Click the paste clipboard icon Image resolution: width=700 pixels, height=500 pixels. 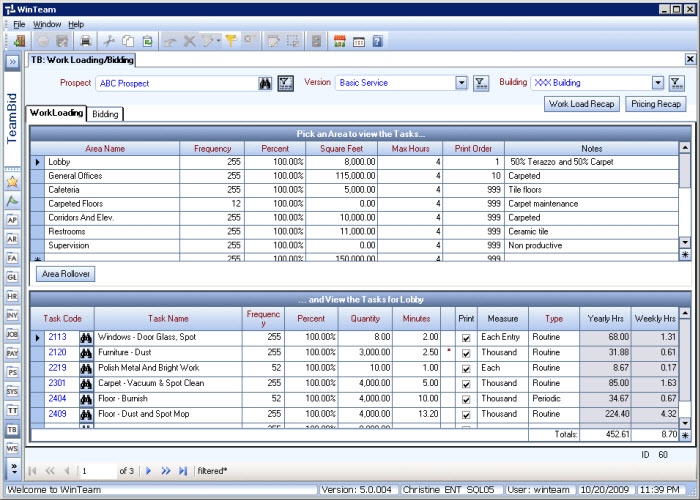(x=147, y=42)
